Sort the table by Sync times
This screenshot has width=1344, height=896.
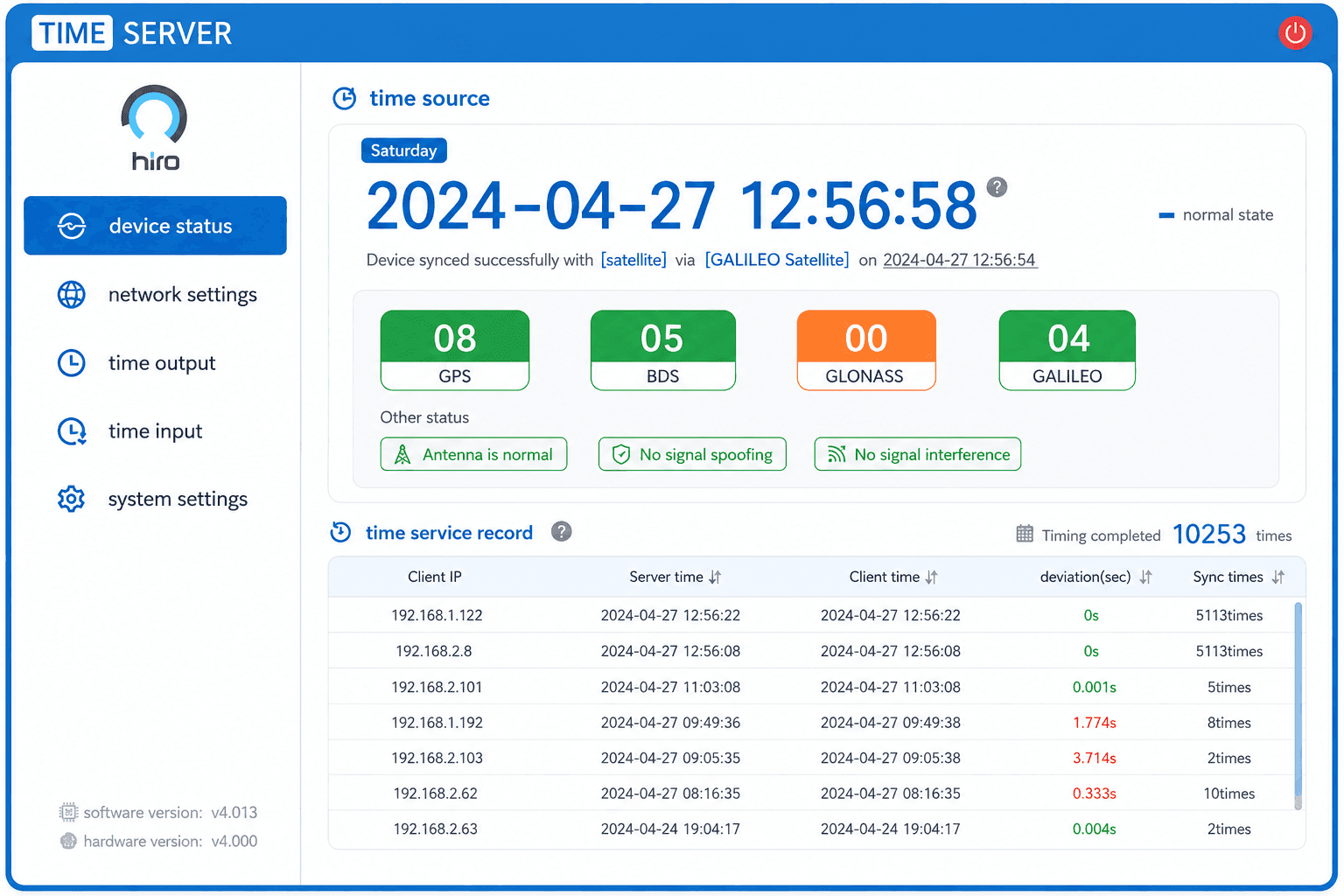coord(1278,577)
